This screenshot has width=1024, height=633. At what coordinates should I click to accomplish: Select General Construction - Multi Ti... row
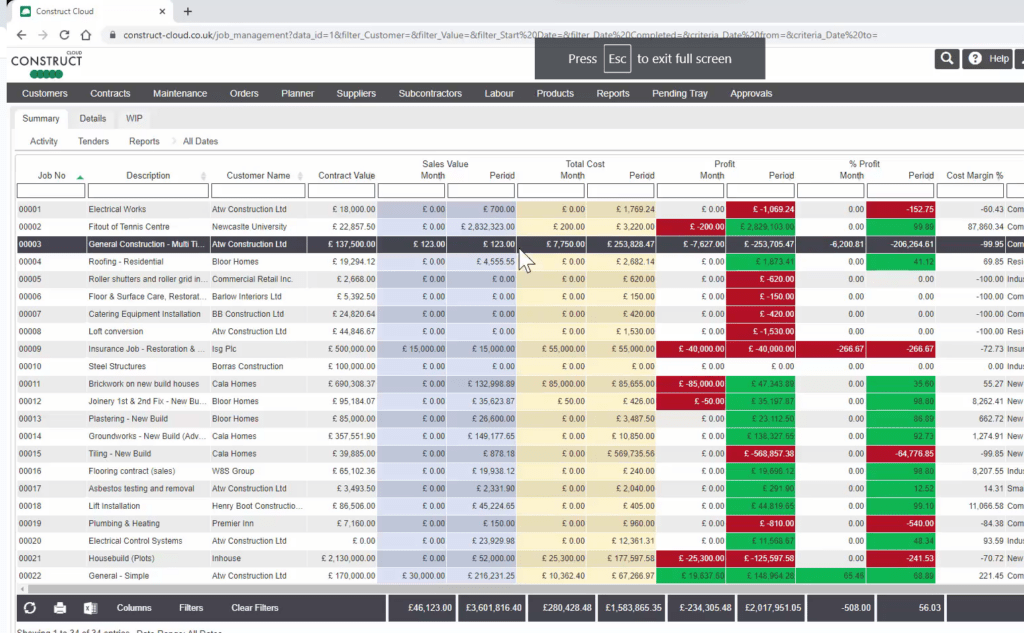pos(520,244)
